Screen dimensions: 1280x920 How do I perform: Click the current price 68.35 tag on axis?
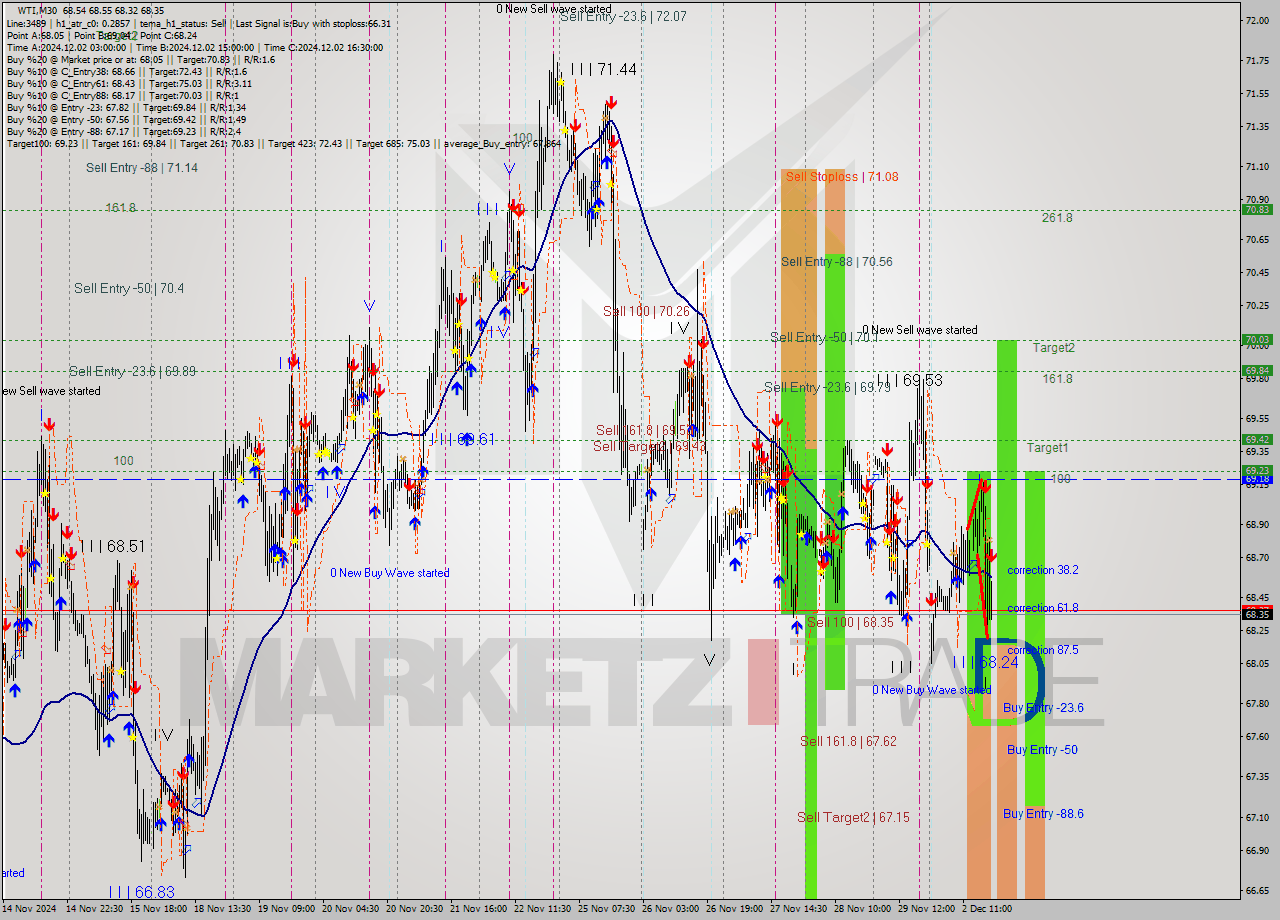pyautogui.click(x=1257, y=614)
